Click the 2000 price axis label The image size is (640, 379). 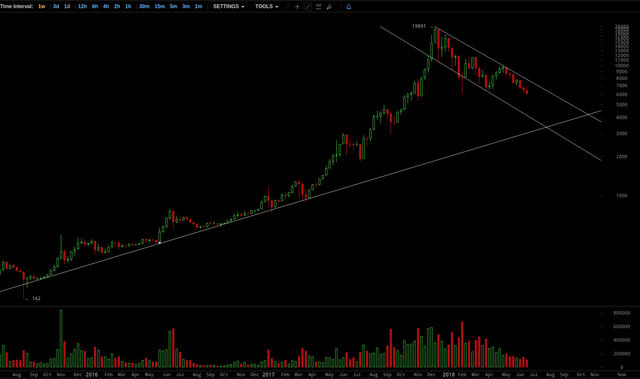622,156
